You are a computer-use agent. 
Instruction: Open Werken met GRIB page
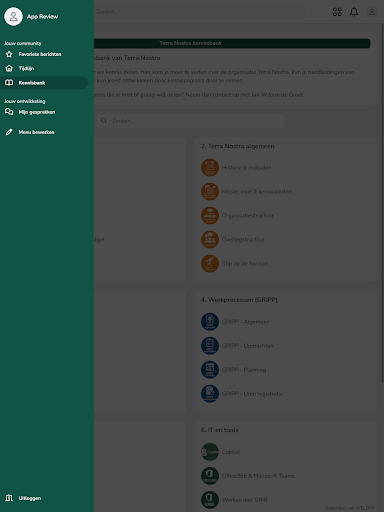pos(244,500)
